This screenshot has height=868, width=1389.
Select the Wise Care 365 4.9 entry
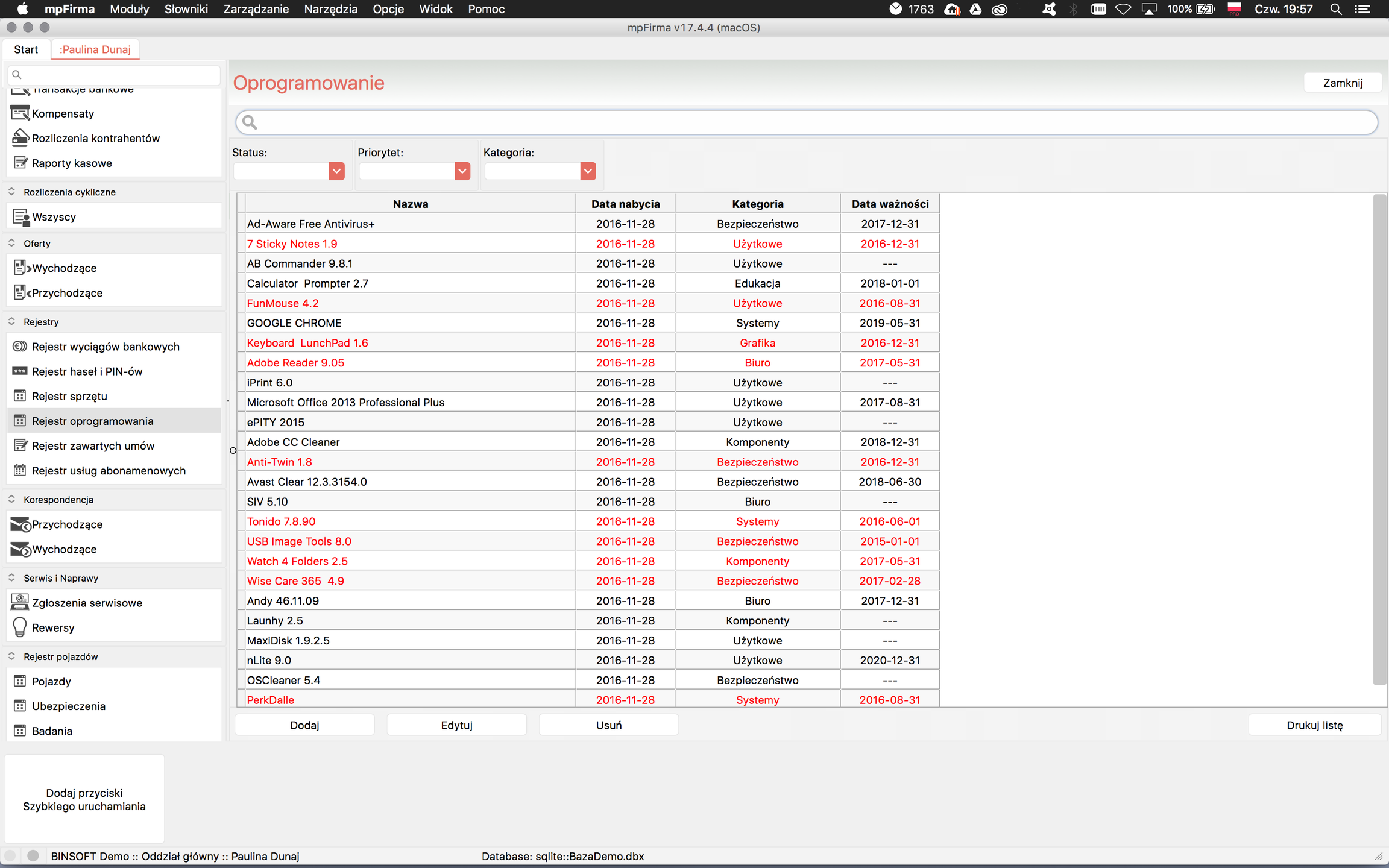(588, 581)
